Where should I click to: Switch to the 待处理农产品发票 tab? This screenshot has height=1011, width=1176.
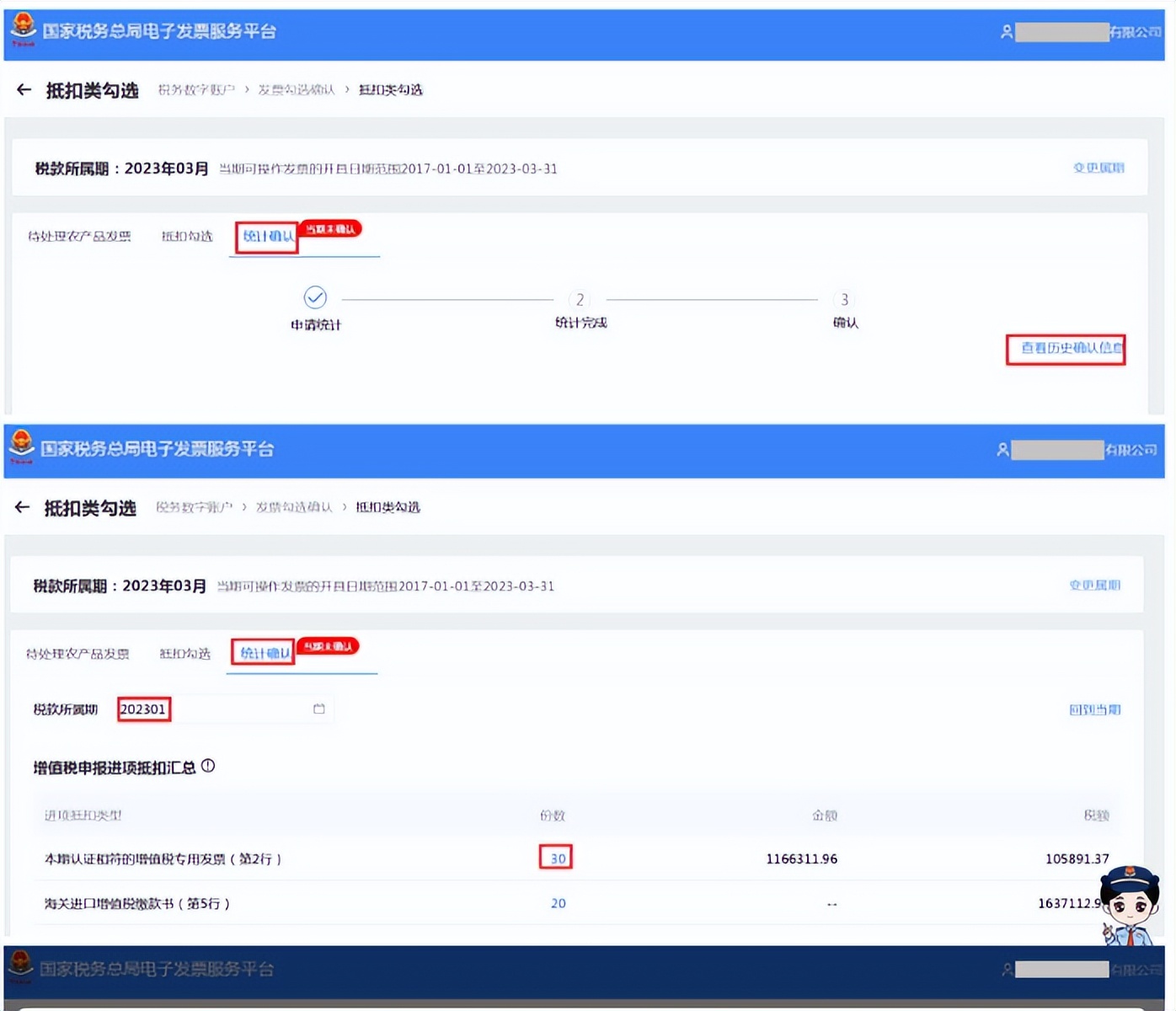(80, 236)
